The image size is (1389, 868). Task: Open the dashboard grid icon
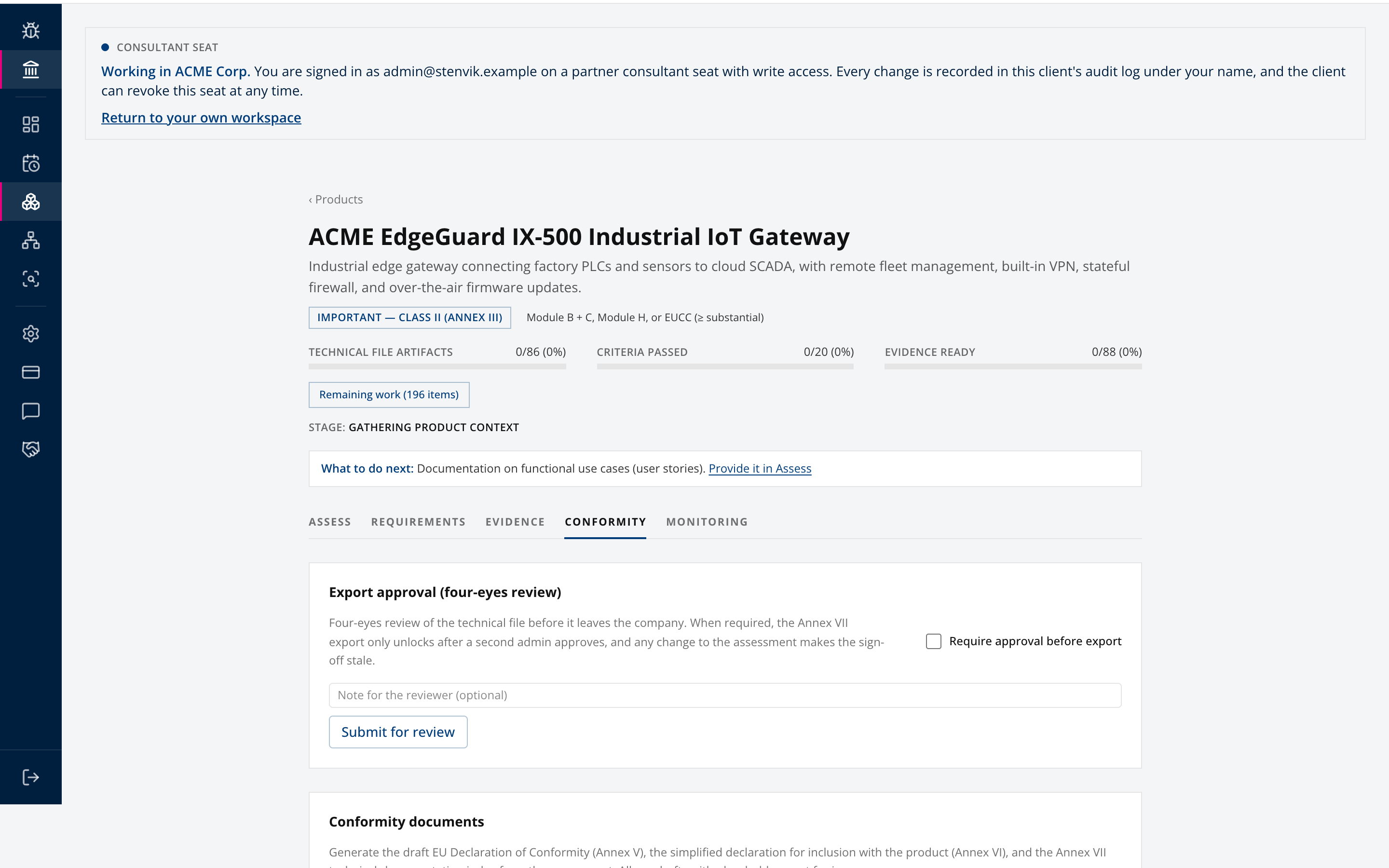click(30, 124)
